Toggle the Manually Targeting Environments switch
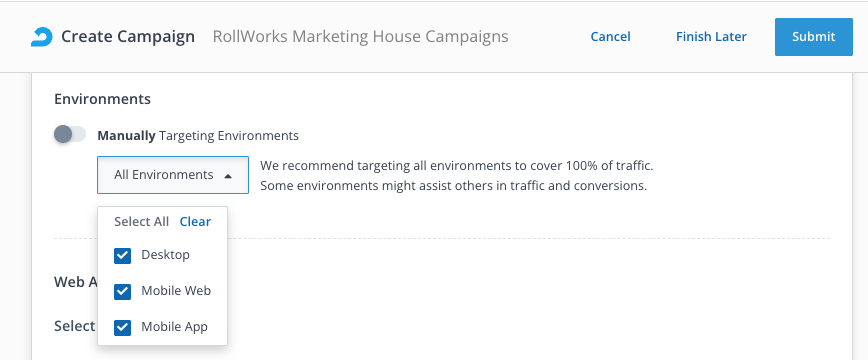The image size is (868, 360). (70, 135)
